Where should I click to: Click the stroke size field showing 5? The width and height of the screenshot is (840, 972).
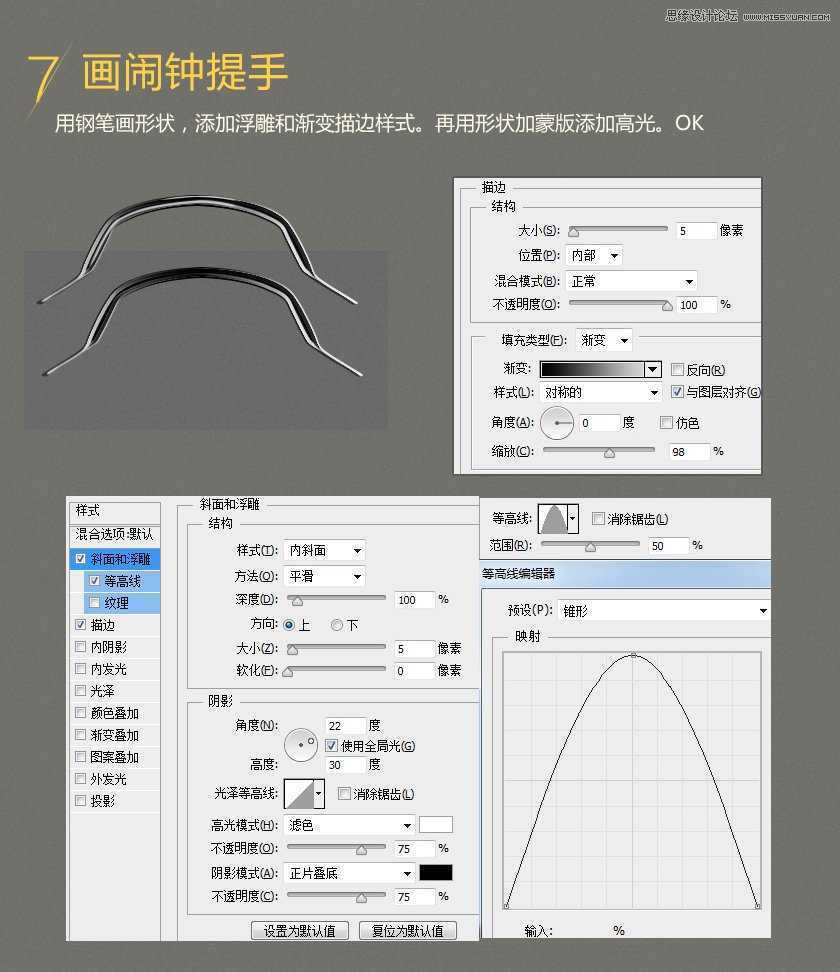(x=696, y=231)
